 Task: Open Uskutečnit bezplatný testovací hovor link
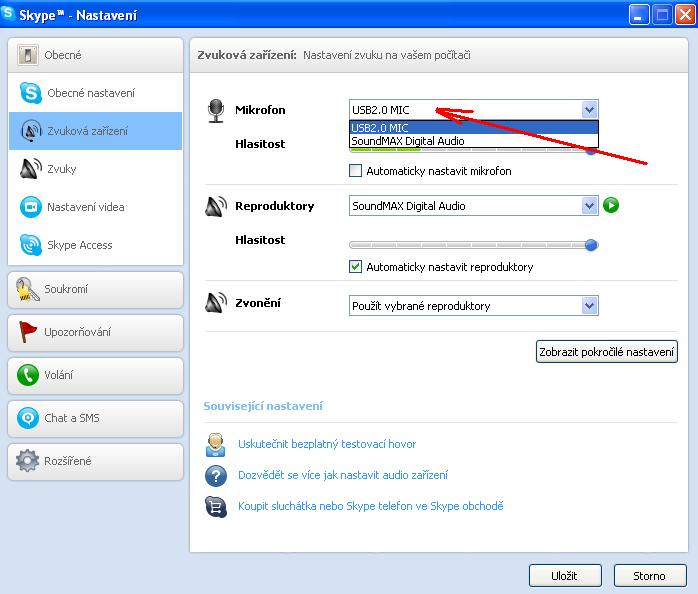(327, 444)
